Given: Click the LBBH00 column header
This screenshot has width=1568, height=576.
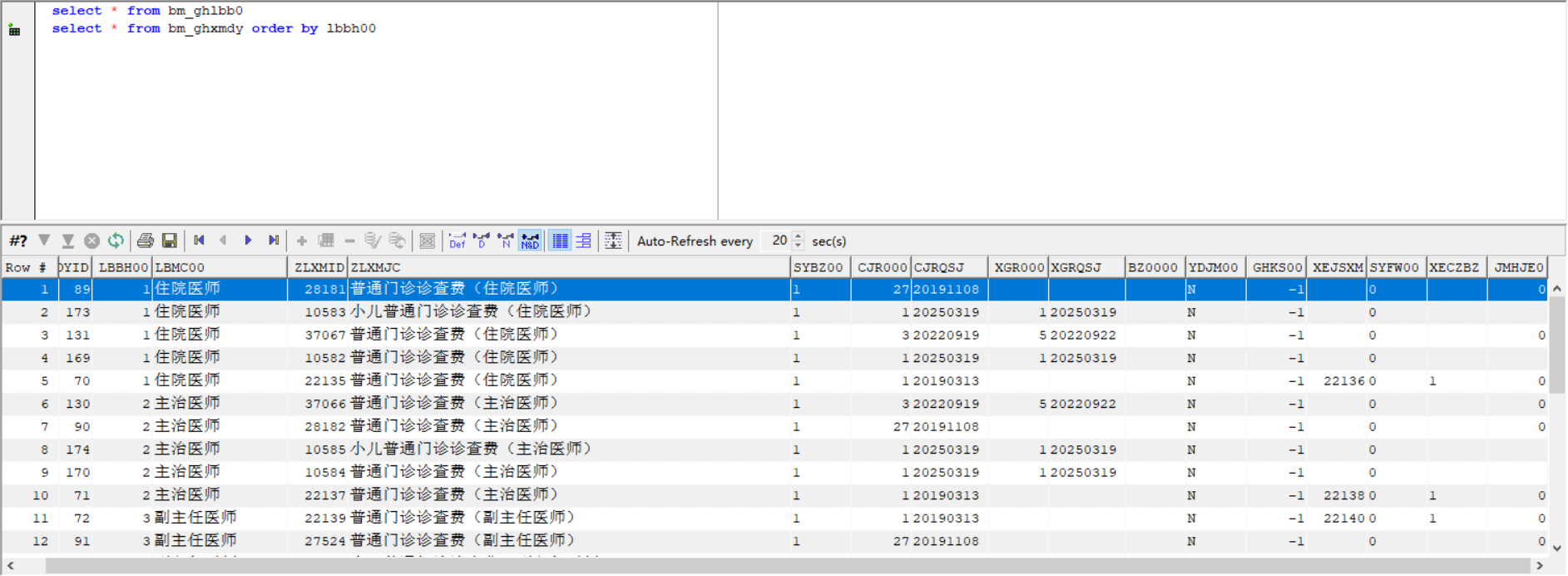Looking at the screenshot, I should [122, 267].
